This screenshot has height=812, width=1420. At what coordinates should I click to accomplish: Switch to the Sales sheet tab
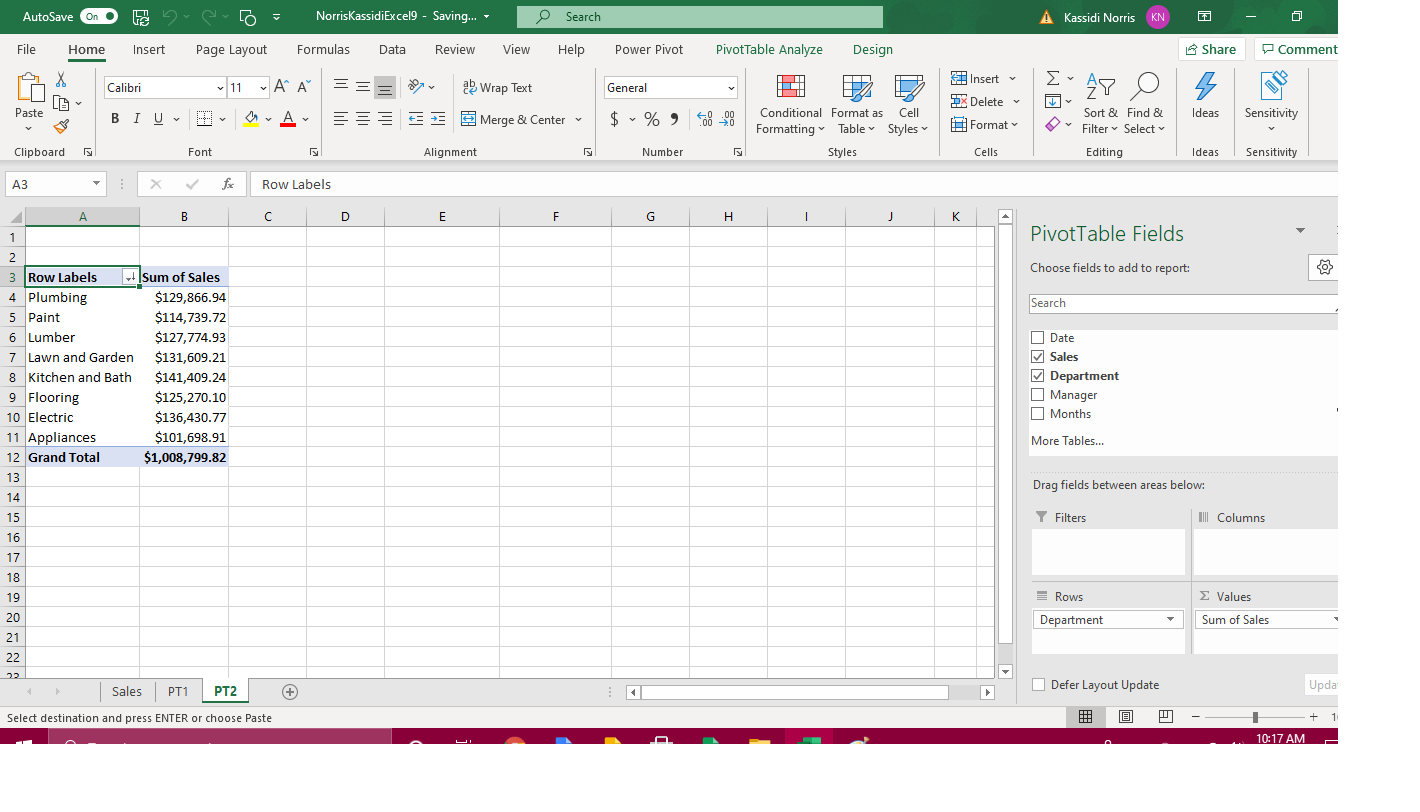pyautogui.click(x=127, y=692)
